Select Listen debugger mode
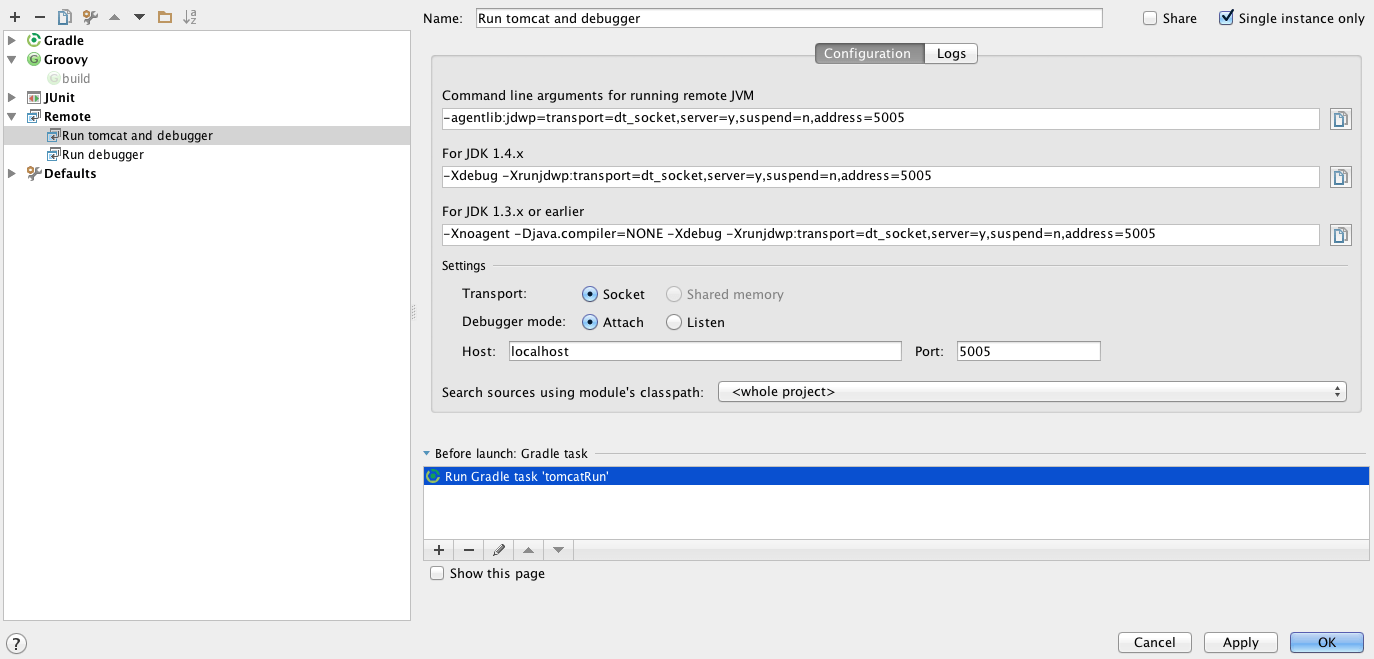1374x659 pixels. point(674,322)
